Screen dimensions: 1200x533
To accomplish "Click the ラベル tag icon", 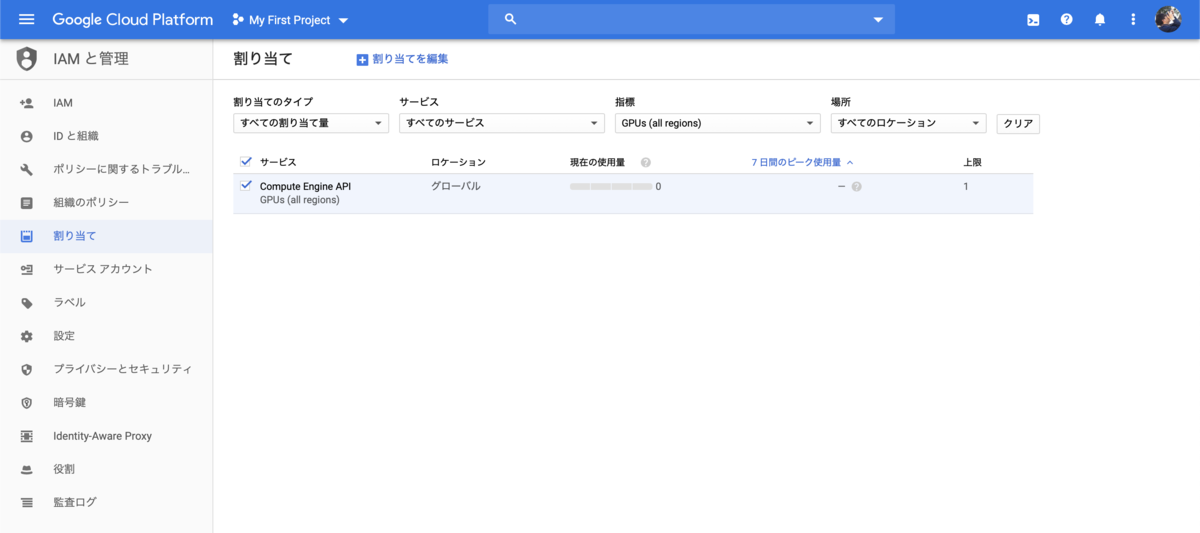I will [x=27, y=303].
